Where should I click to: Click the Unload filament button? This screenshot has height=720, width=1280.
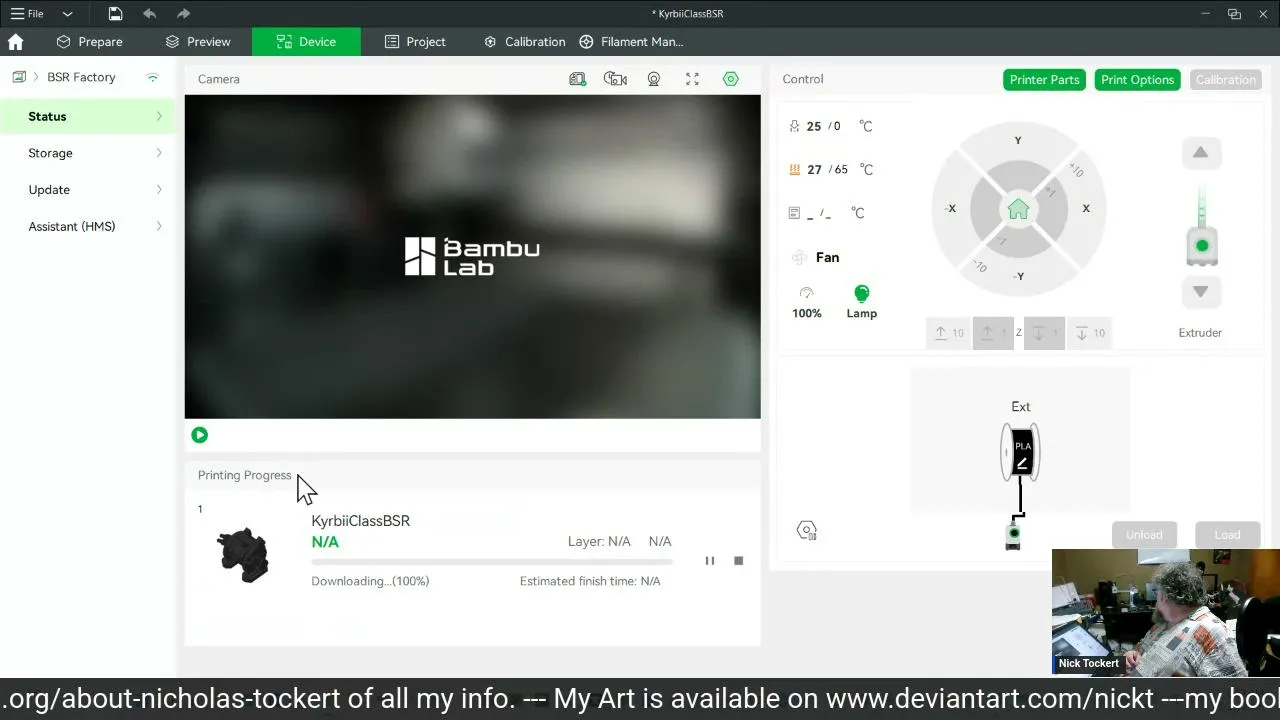click(1144, 535)
